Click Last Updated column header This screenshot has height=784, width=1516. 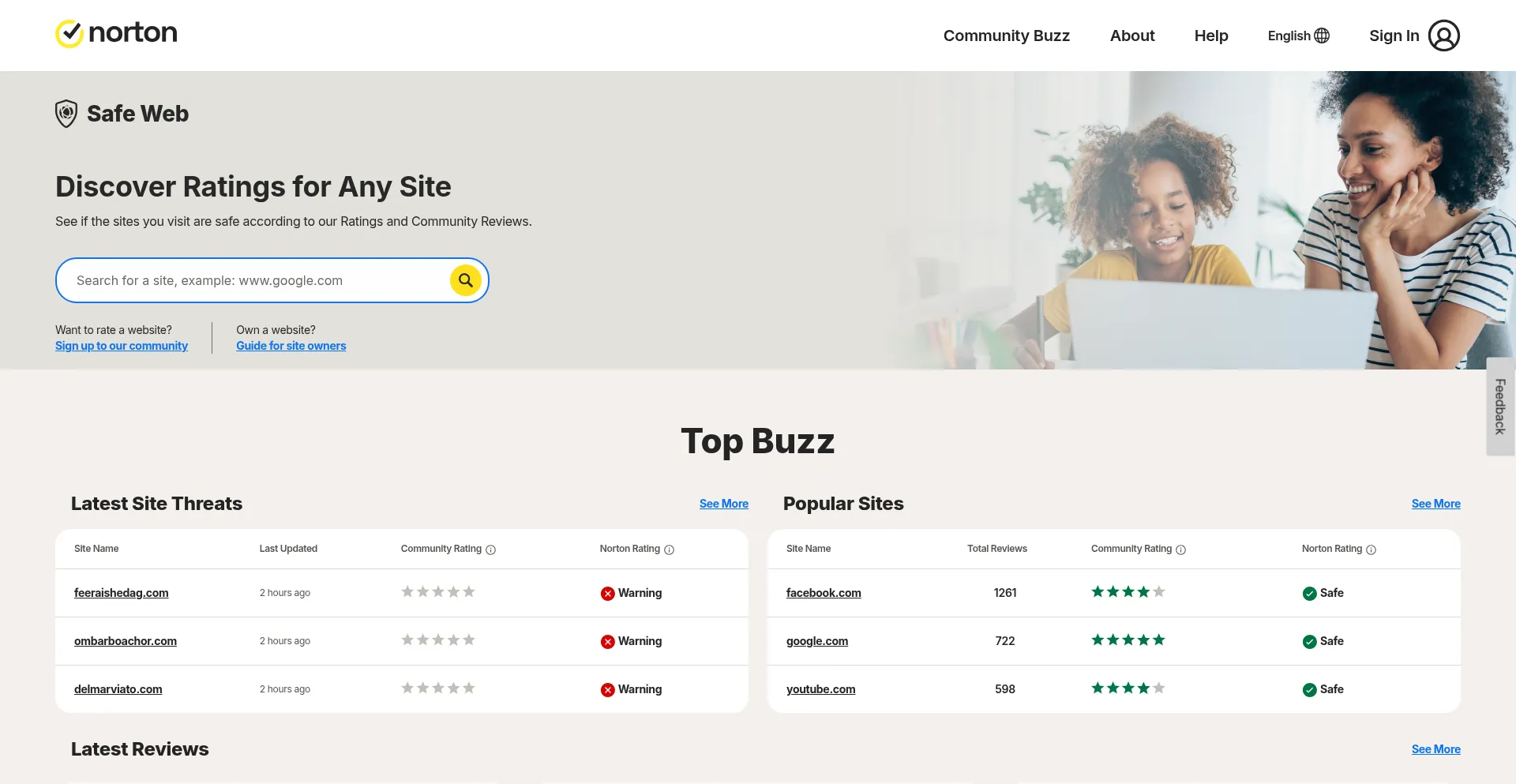(288, 549)
